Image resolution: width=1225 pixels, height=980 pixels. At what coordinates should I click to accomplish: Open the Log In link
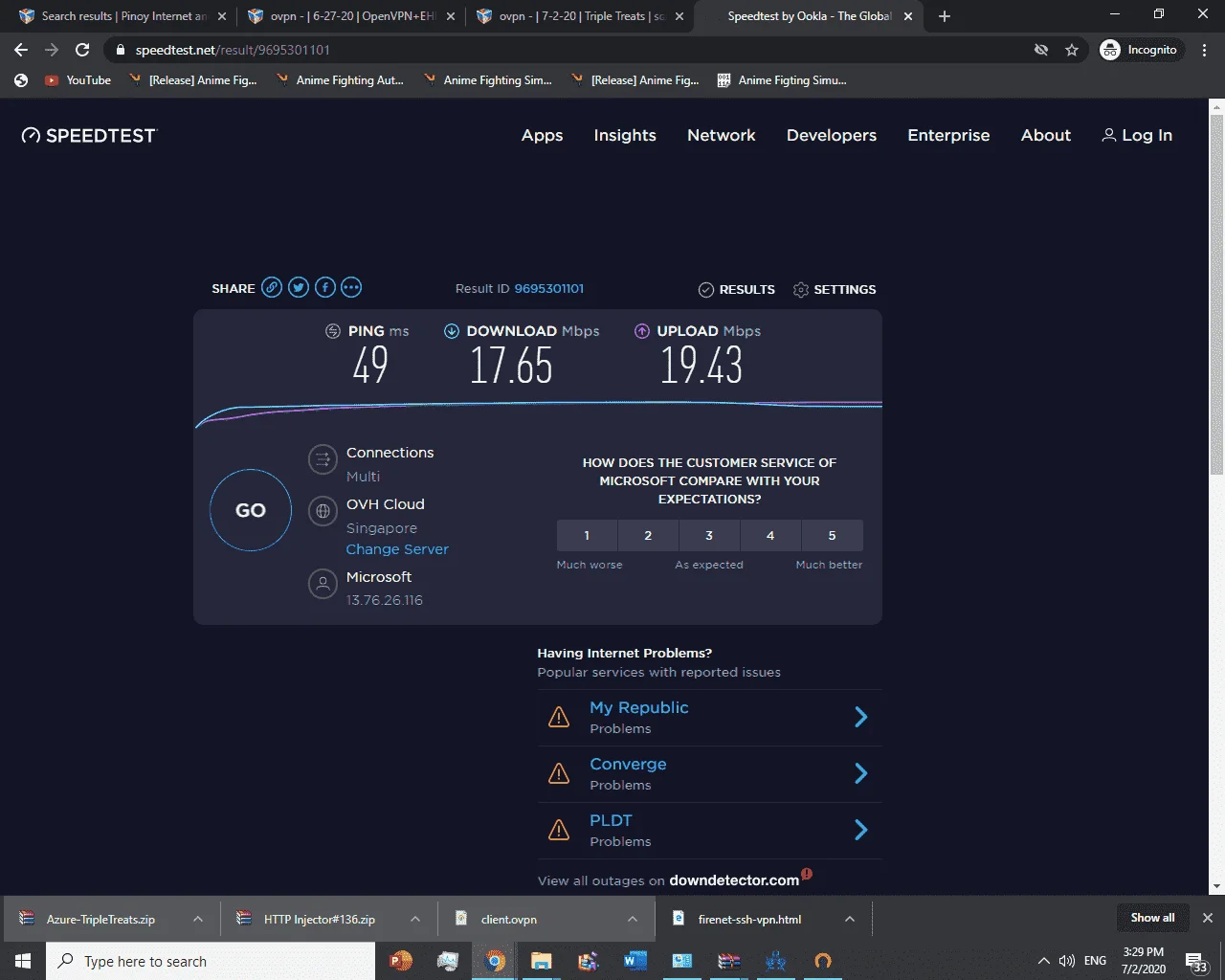[1137, 136]
